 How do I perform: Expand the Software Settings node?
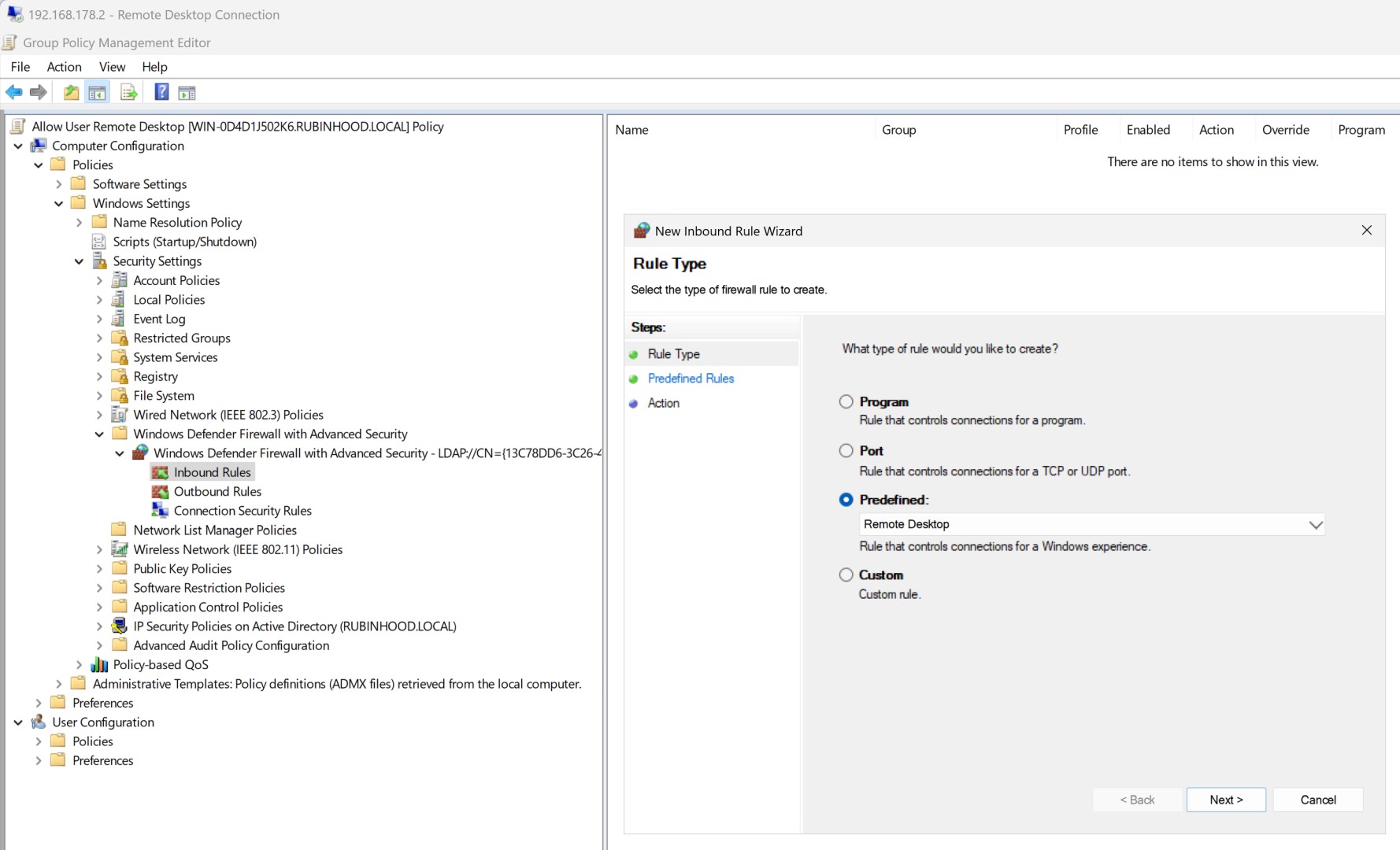(59, 184)
